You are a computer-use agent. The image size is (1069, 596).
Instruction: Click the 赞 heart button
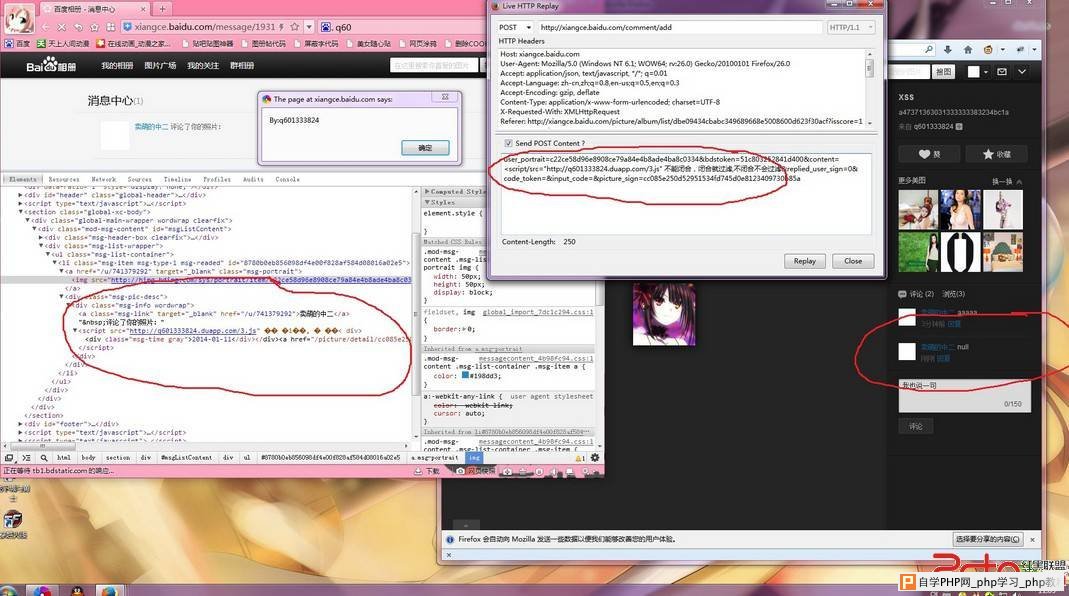tap(929, 154)
